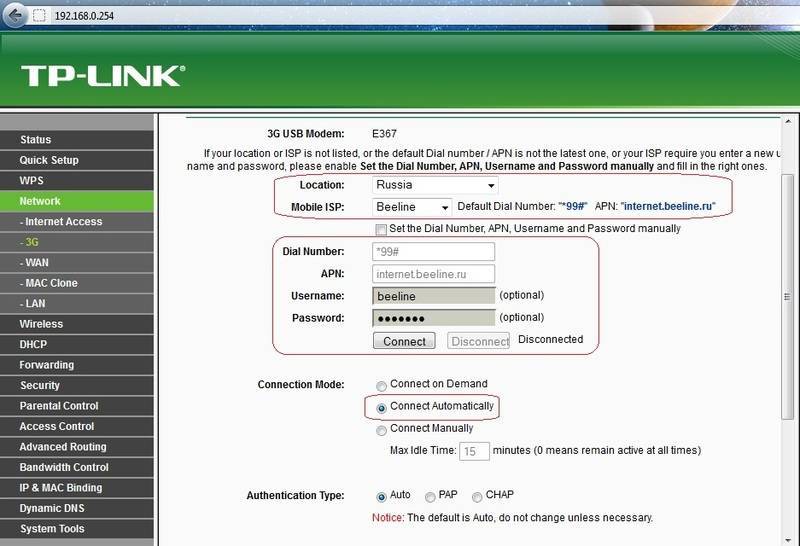800x546 pixels.
Task: Open Internet Access submenu
Action: [x=77, y=221]
